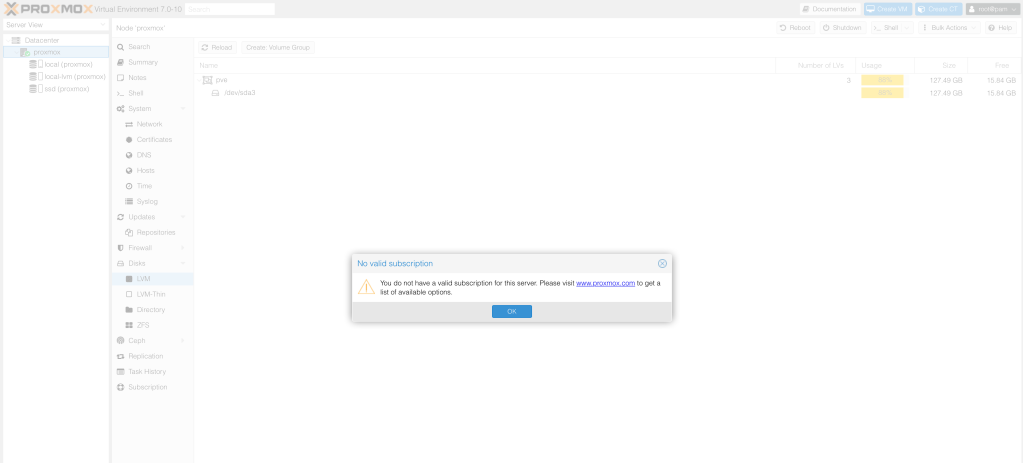Go to the LVM-Thin menu entry
The width and height of the screenshot is (1023, 463).
click(x=150, y=294)
